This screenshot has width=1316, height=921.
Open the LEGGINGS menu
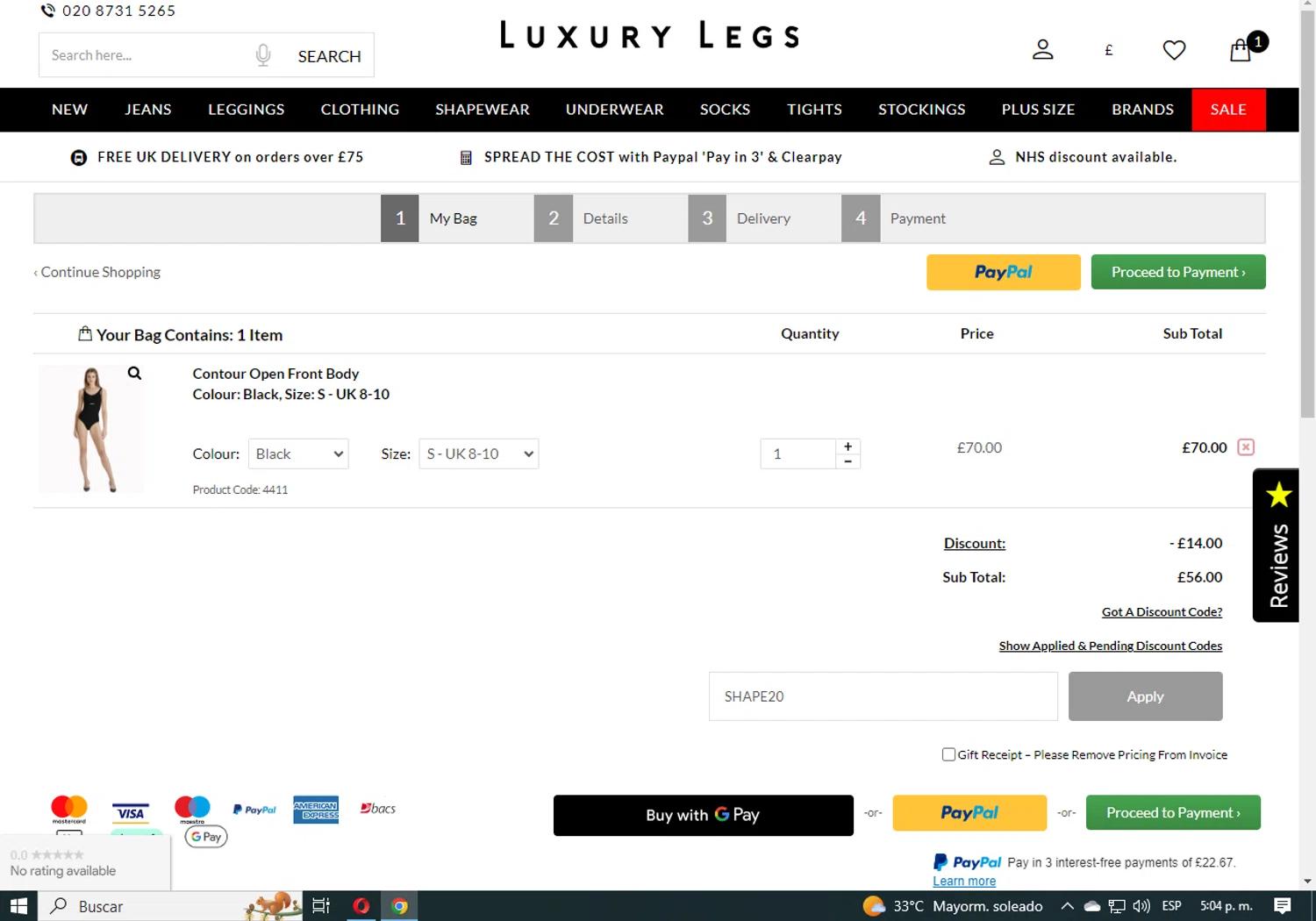(x=246, y=110)
